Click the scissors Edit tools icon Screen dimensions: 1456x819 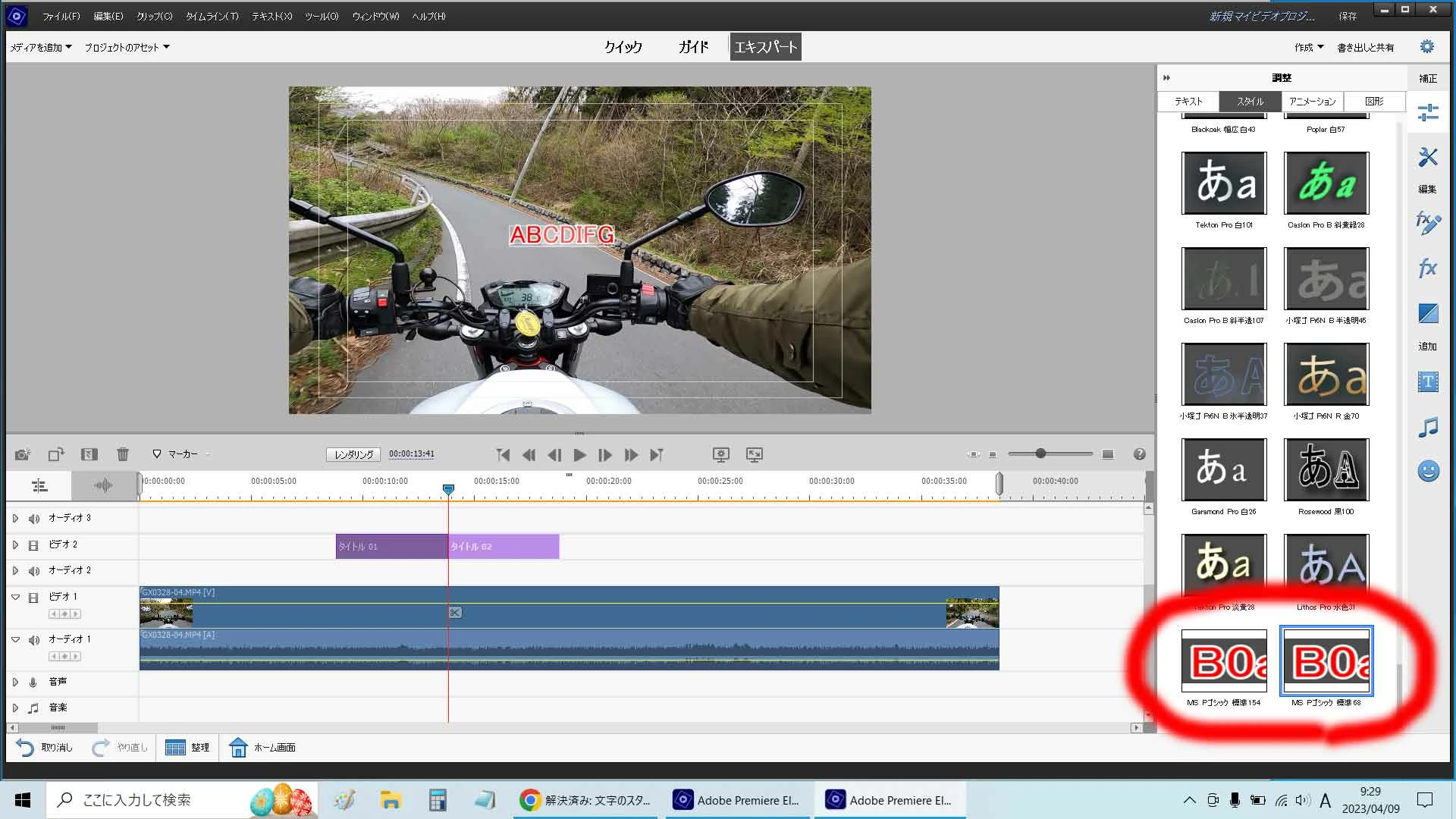(x=1428, y=157)
